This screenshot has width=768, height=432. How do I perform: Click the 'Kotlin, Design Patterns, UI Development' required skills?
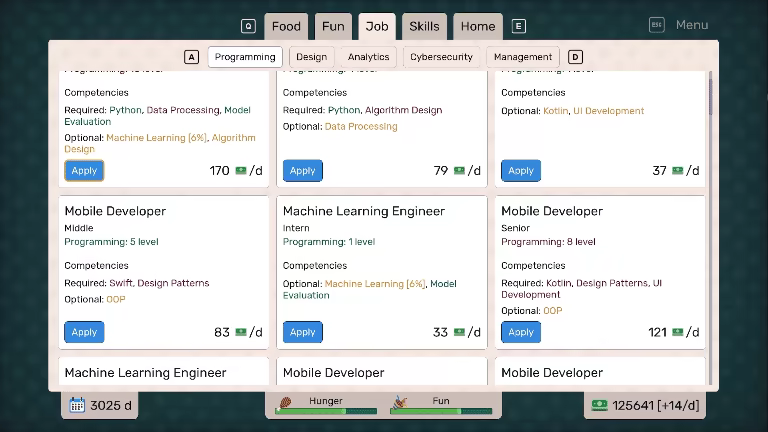[581, 289]
